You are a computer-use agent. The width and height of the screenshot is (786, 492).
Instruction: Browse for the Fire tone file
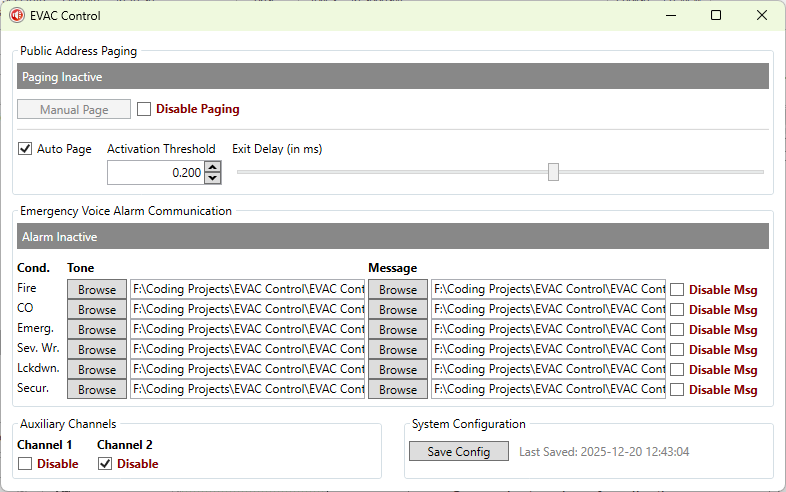[97, 290]
